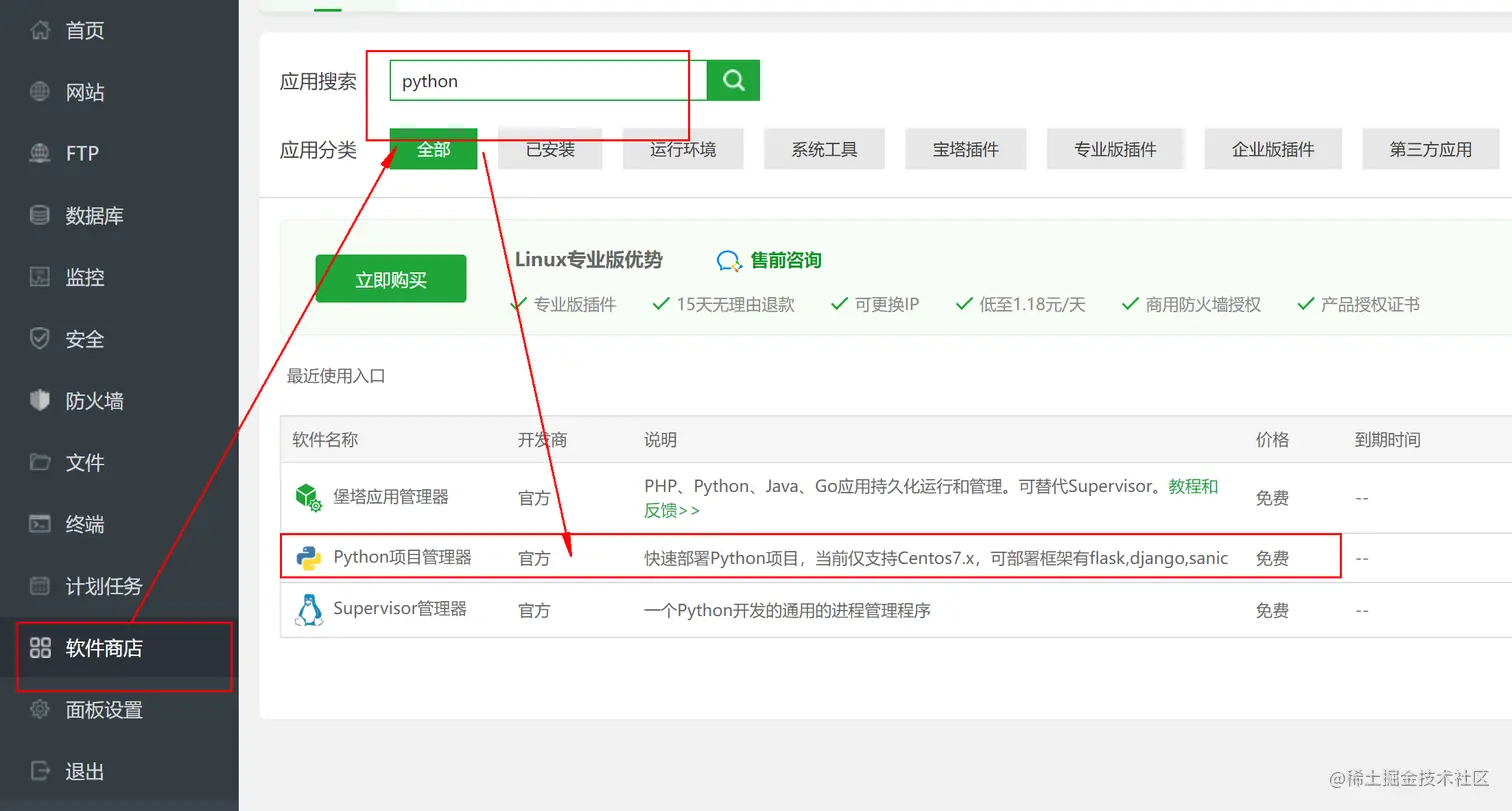Click the Supervisor管理器 penguin icon

click(309, 609)
